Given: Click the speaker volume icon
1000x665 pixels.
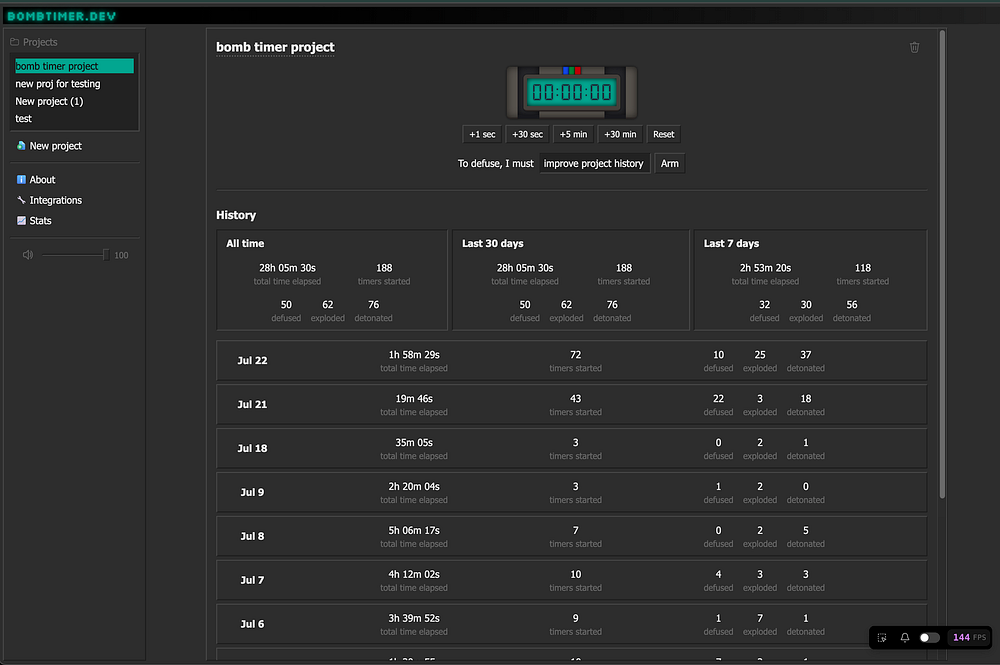Looking at the screenshot, I should click(x=27, y=255).
